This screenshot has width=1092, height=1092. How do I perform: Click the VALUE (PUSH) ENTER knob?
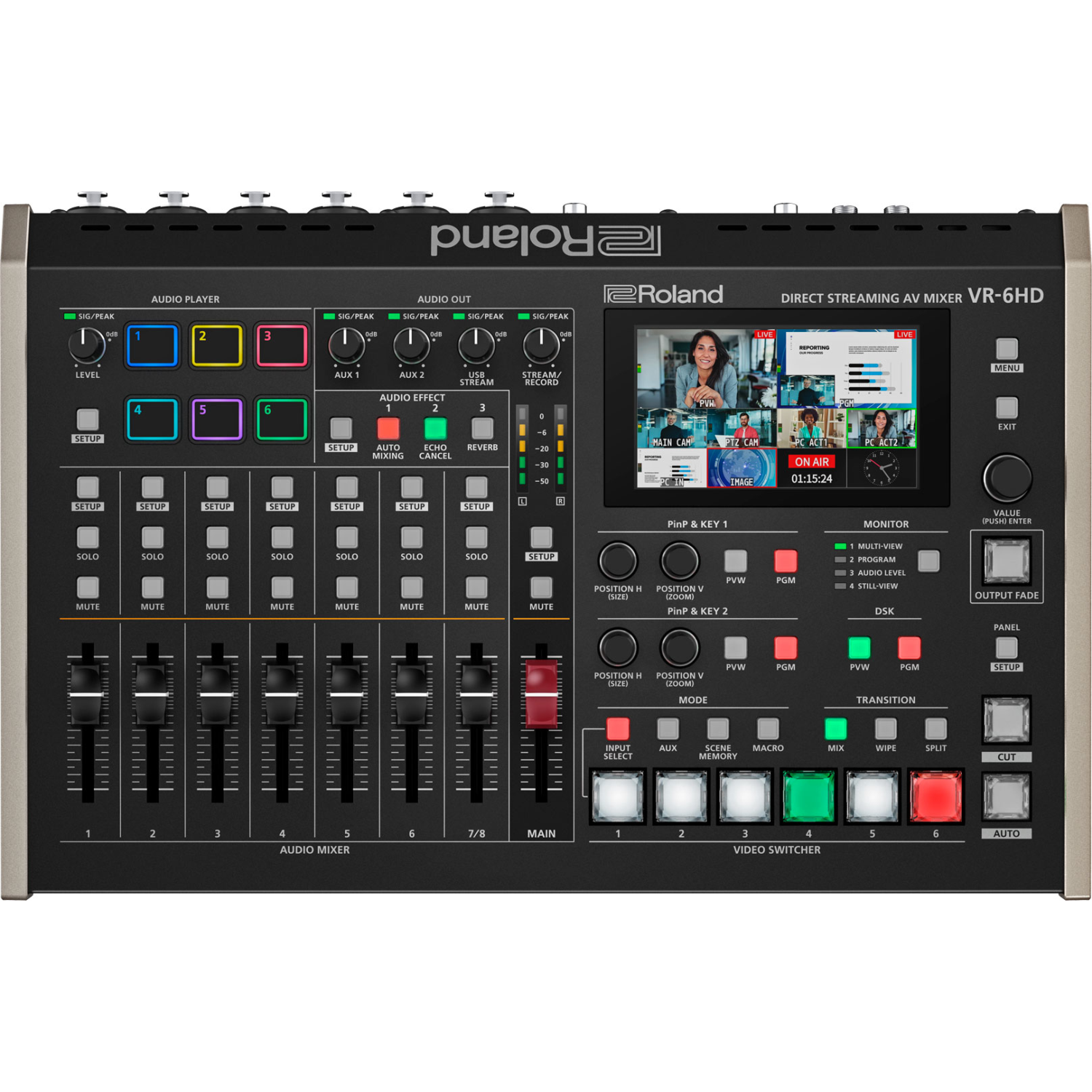click(1007, 479)
